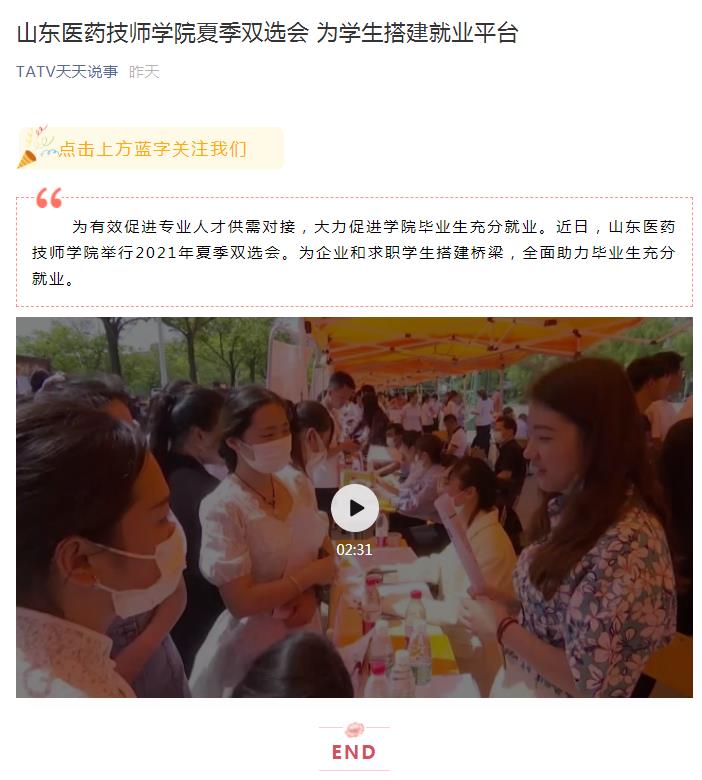
Task: Click the red quotation mark icon
Action: 49,197
